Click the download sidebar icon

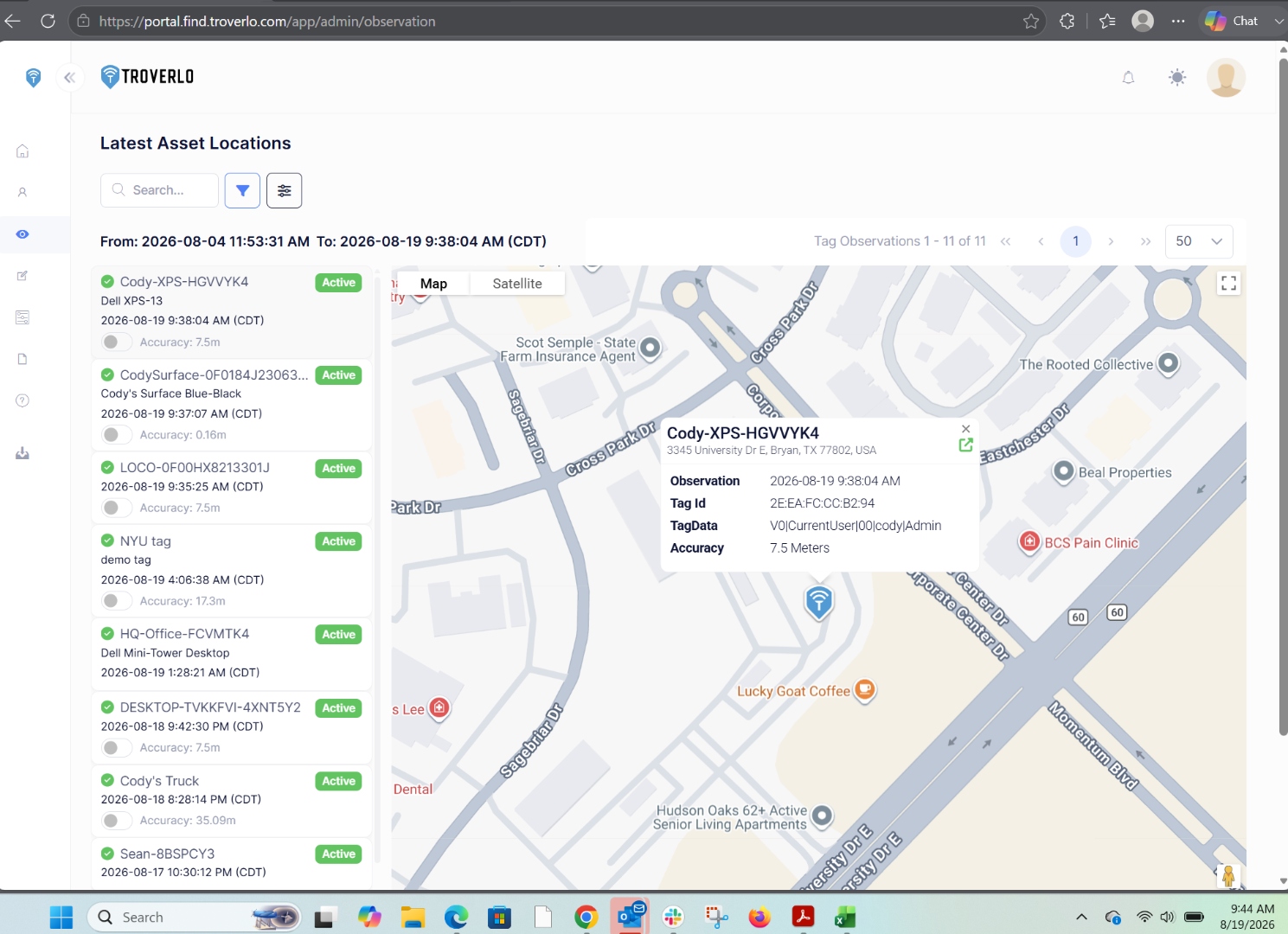tap(22, 453)
